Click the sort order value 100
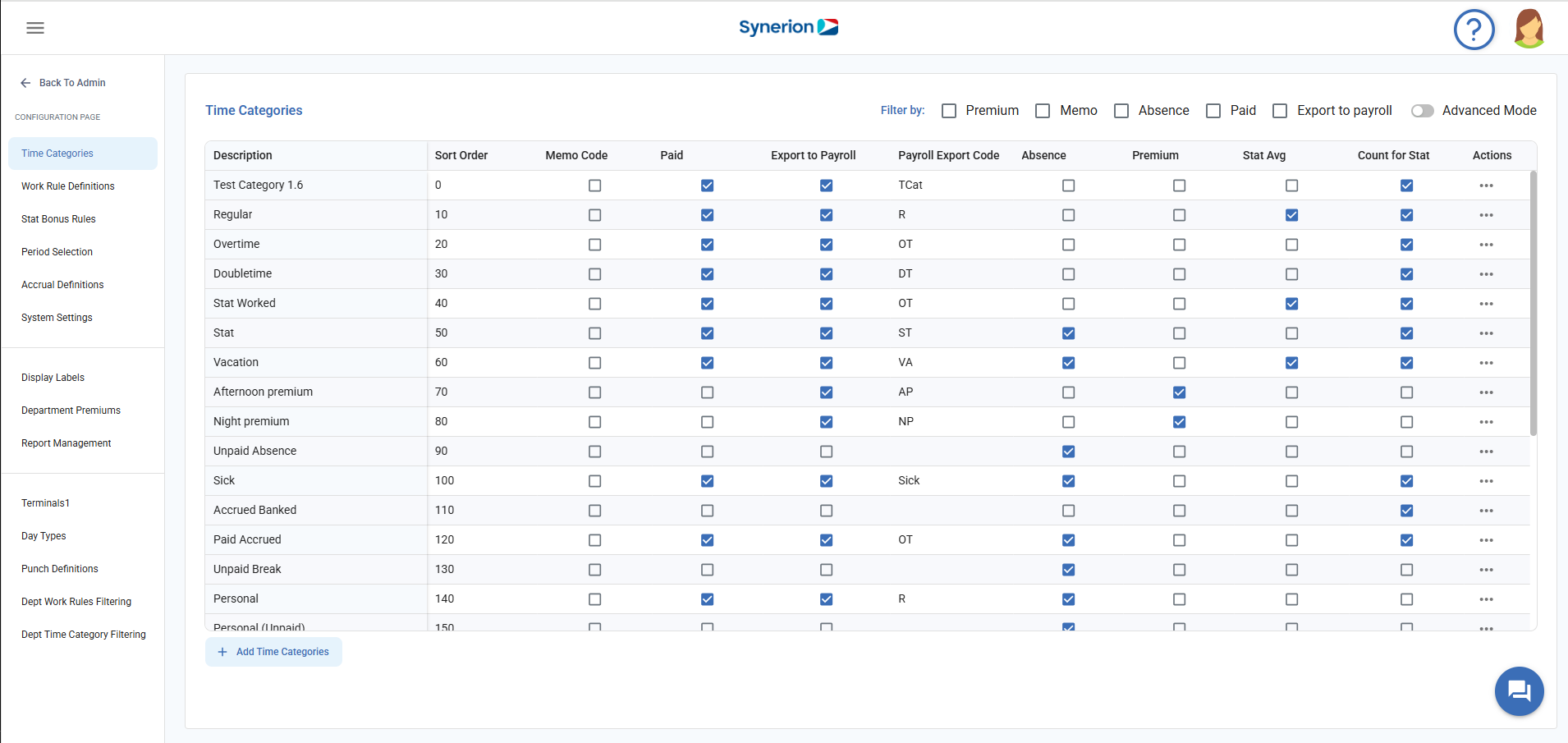This screenshot has width=1568, height=743. click(x=444, y=481)
